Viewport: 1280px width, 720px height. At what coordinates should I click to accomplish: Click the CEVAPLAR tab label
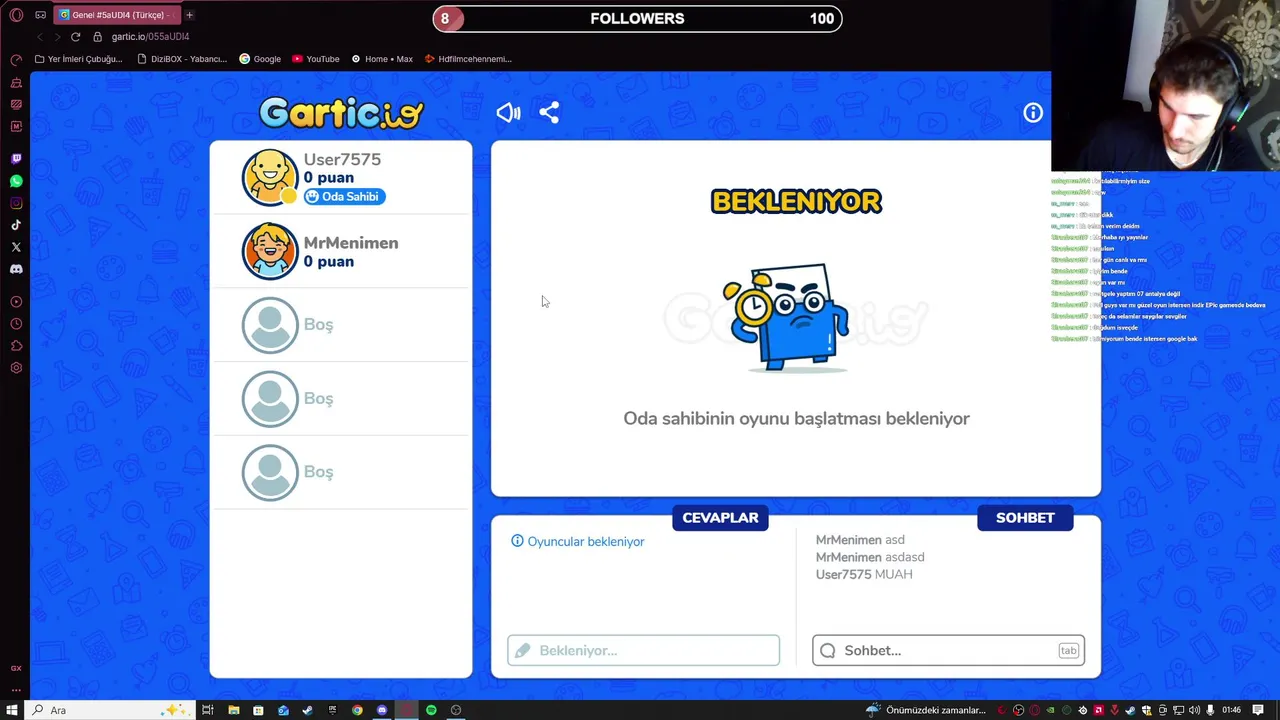720,518
